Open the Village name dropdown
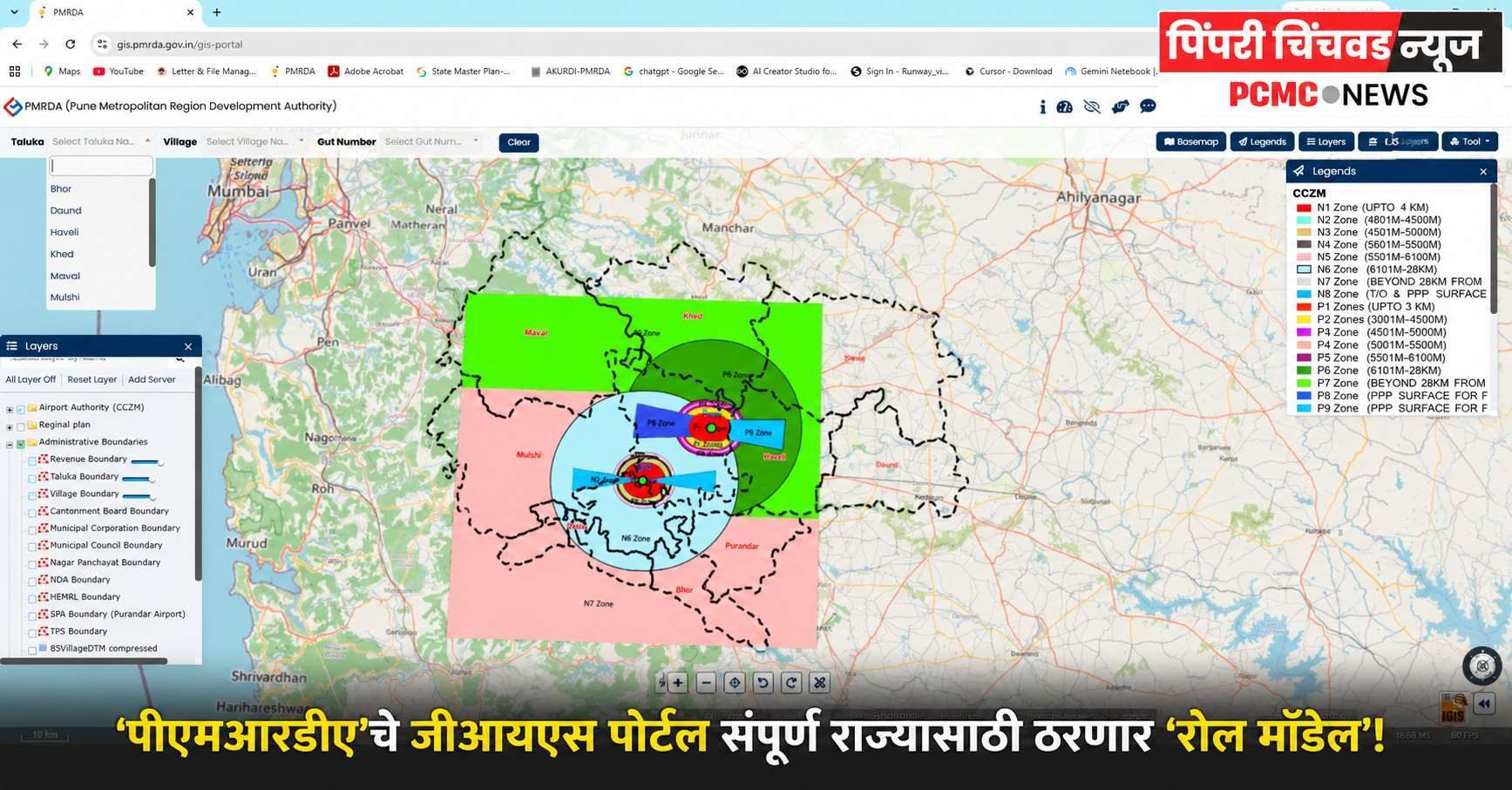Viewport: 1512px width, 790px height. pos(254,141)
